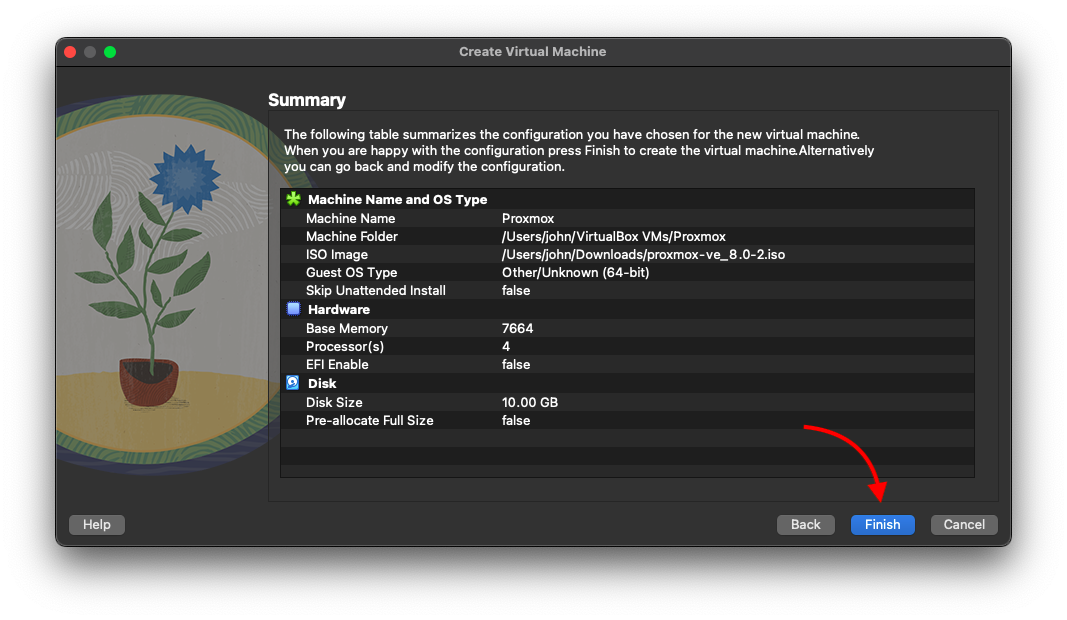
Task: Select the Guest OS Type row label
Action: coord(351,272)
